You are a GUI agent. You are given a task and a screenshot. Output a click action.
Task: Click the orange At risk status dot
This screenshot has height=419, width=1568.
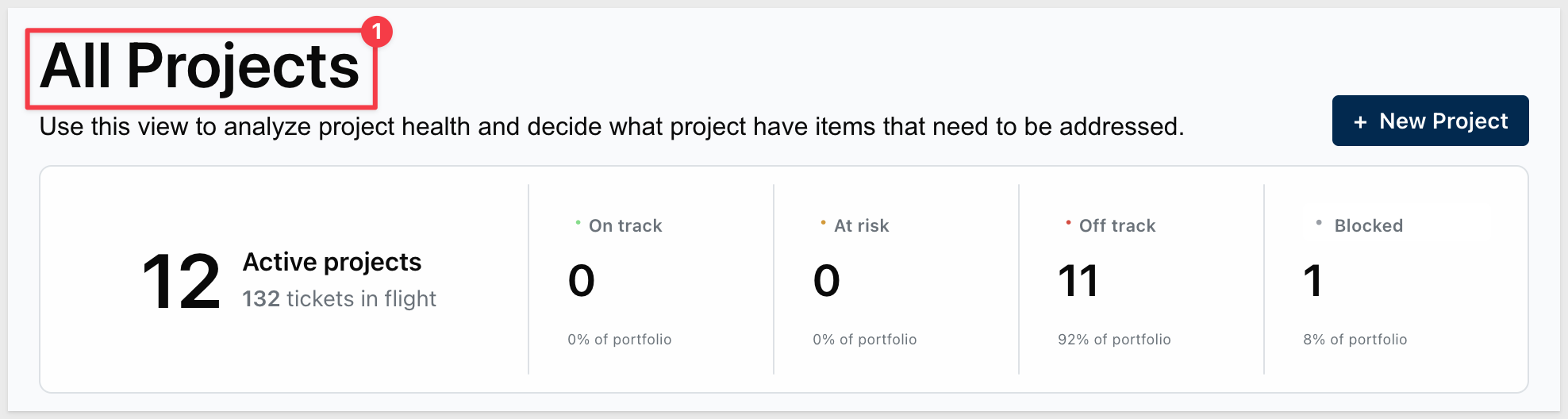click(823, 223)
